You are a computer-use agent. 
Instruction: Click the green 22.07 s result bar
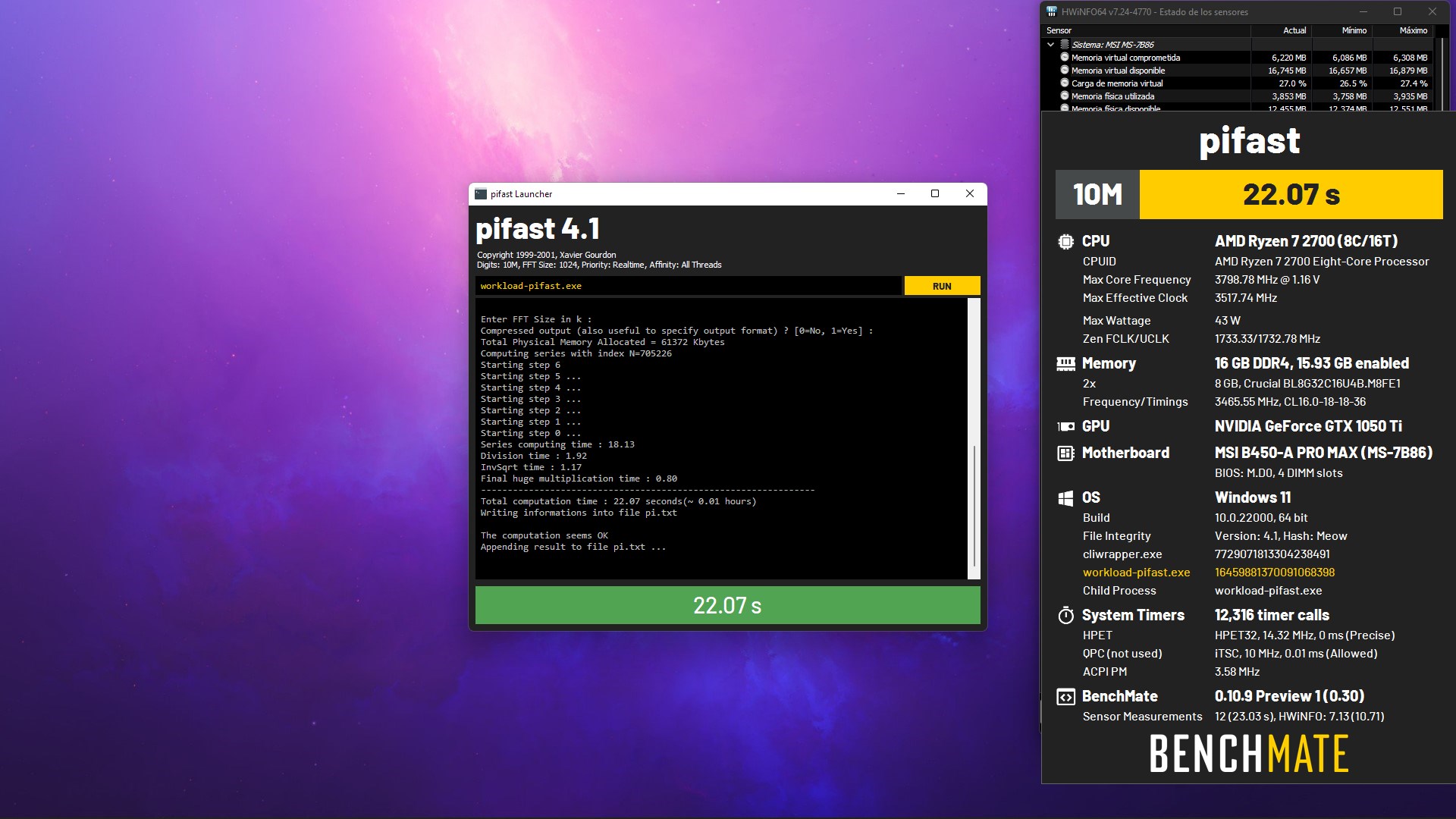point(727,605)
